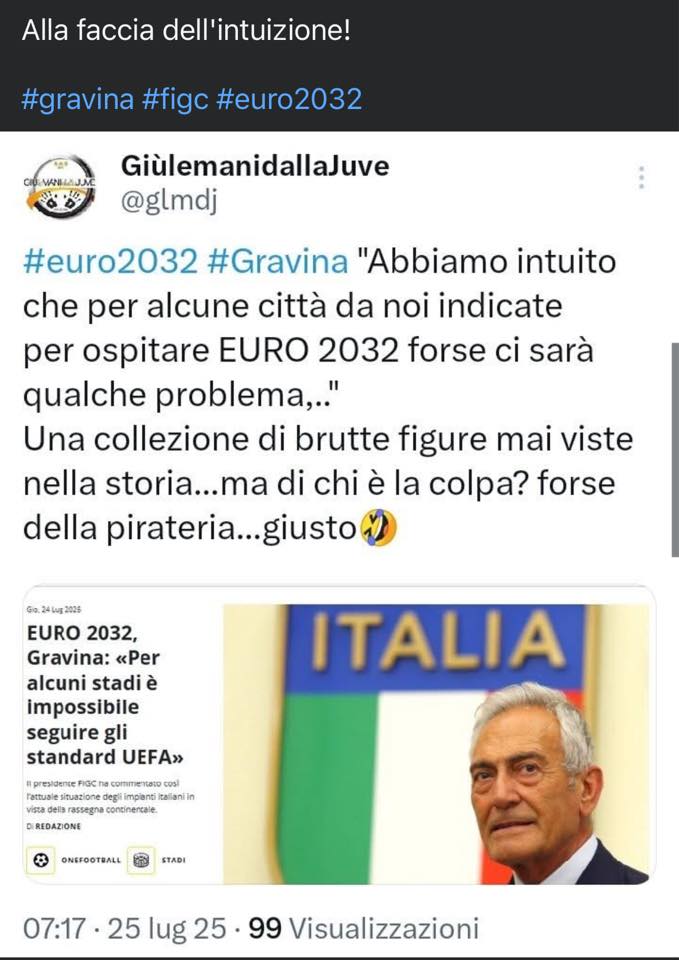Screen dimensions: 679x960
Task: Open the @glmdj handle
Action: click(x=169, y=201)
